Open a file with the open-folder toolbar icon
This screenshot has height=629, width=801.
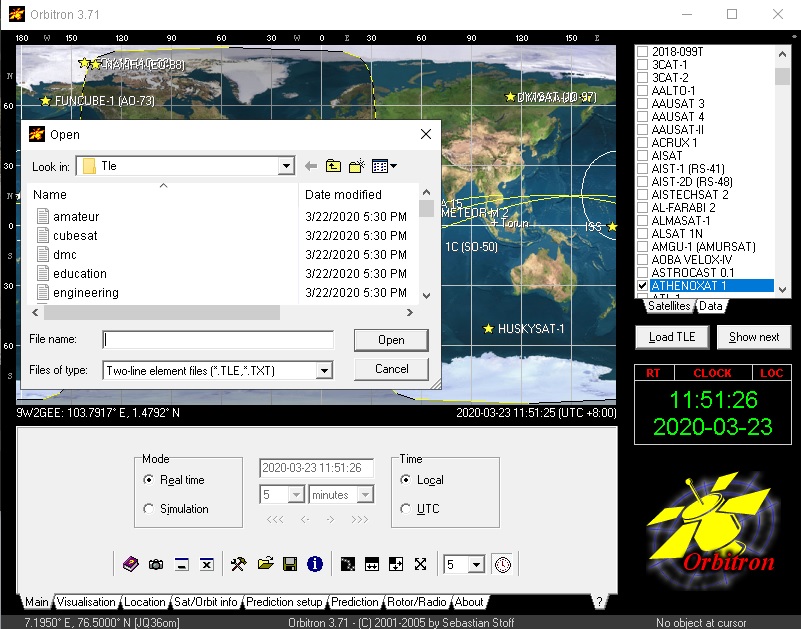click(265, 564)
